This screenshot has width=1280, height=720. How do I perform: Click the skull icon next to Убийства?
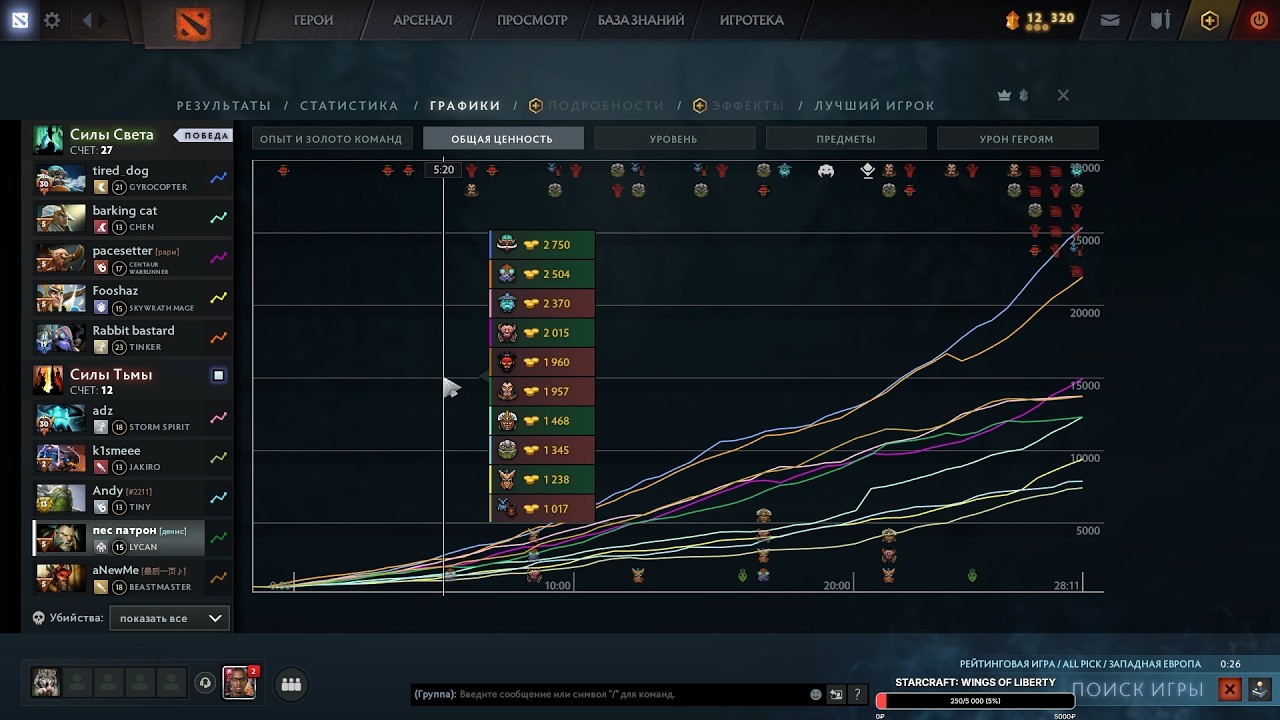coord(39,618)
